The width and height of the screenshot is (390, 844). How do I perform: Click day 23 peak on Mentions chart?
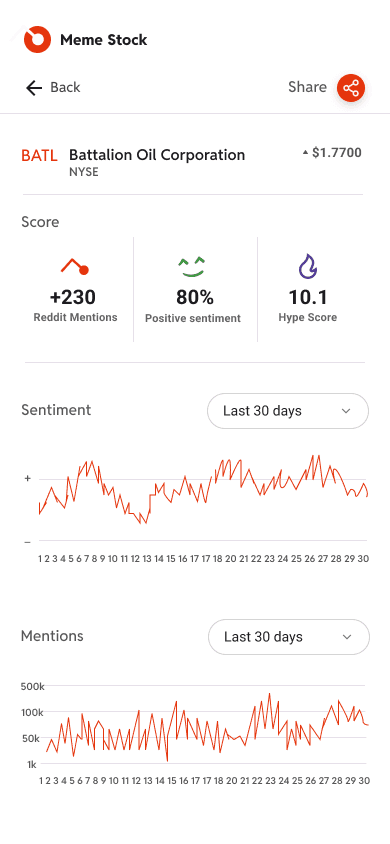270,694
